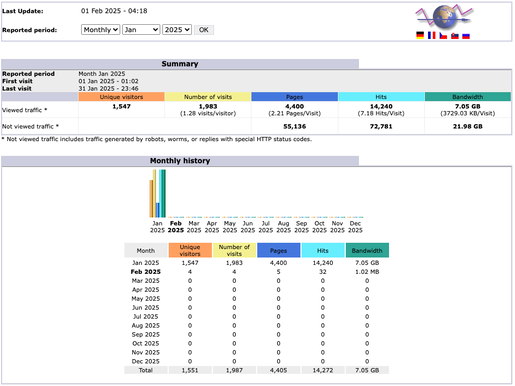Pick the Russian flag language icon
The width and height of the screenshot is (515, 386).
466,35
